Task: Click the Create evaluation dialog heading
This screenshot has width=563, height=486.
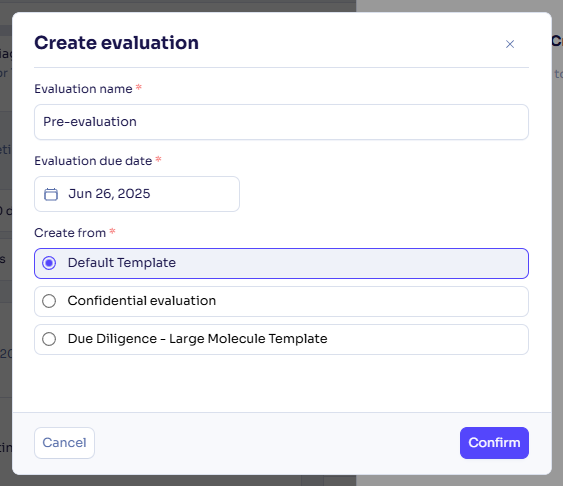Action: pyautogui.click(x=116, y=43)
